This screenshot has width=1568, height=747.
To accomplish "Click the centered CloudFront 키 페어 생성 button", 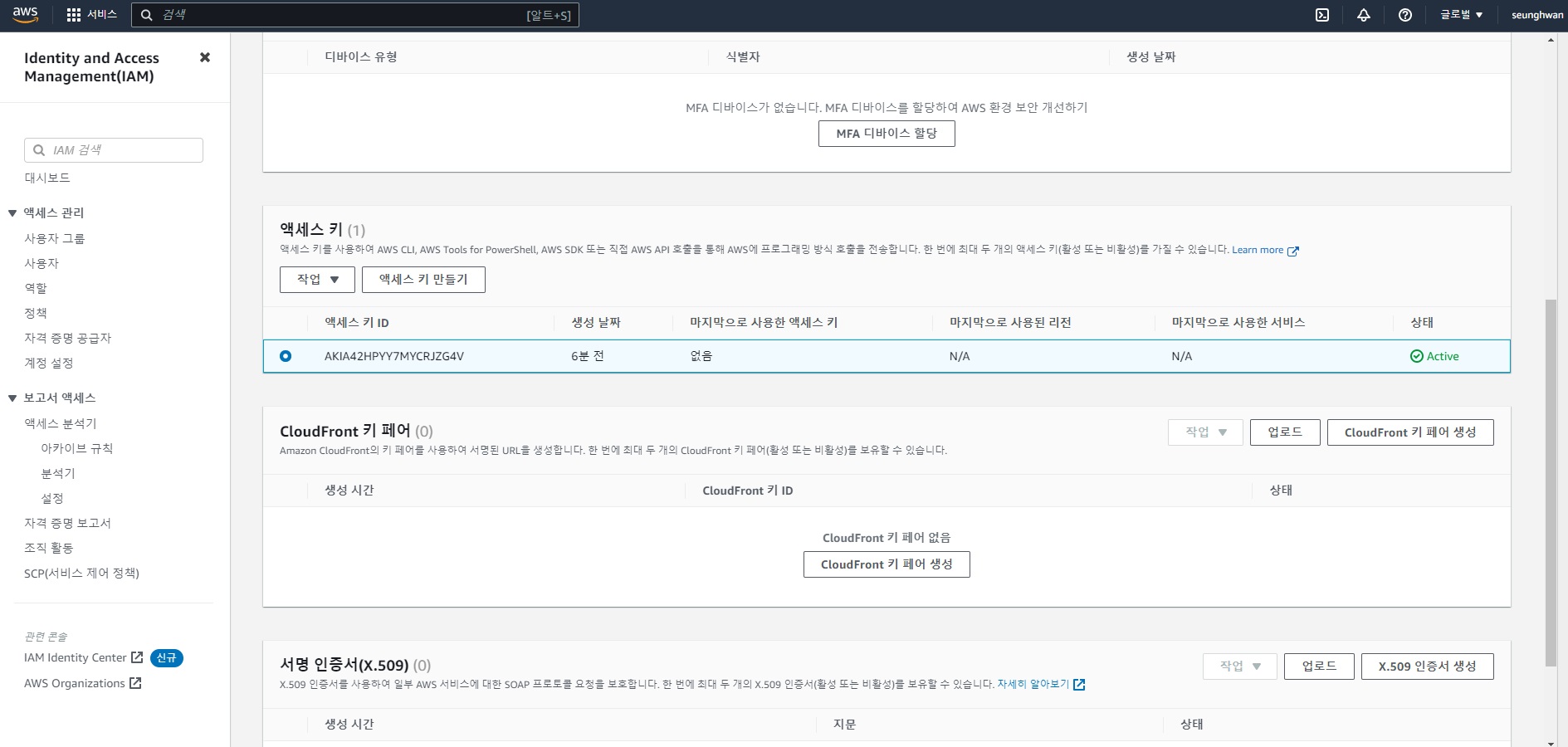I will click(x=887, y=564).
